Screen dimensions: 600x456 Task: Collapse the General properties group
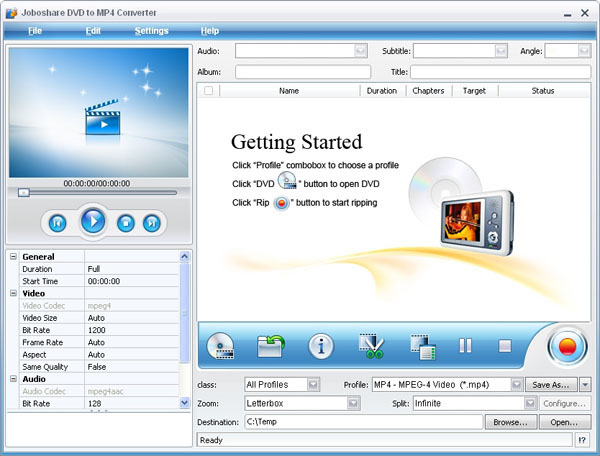[13, 257]
